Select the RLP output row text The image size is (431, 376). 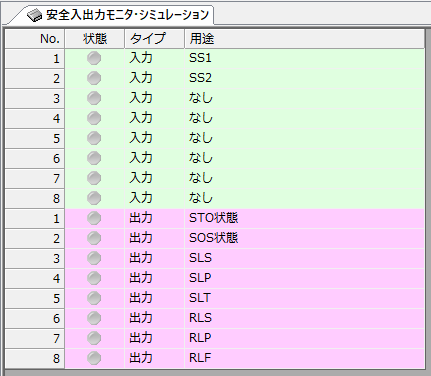[200, 338]
